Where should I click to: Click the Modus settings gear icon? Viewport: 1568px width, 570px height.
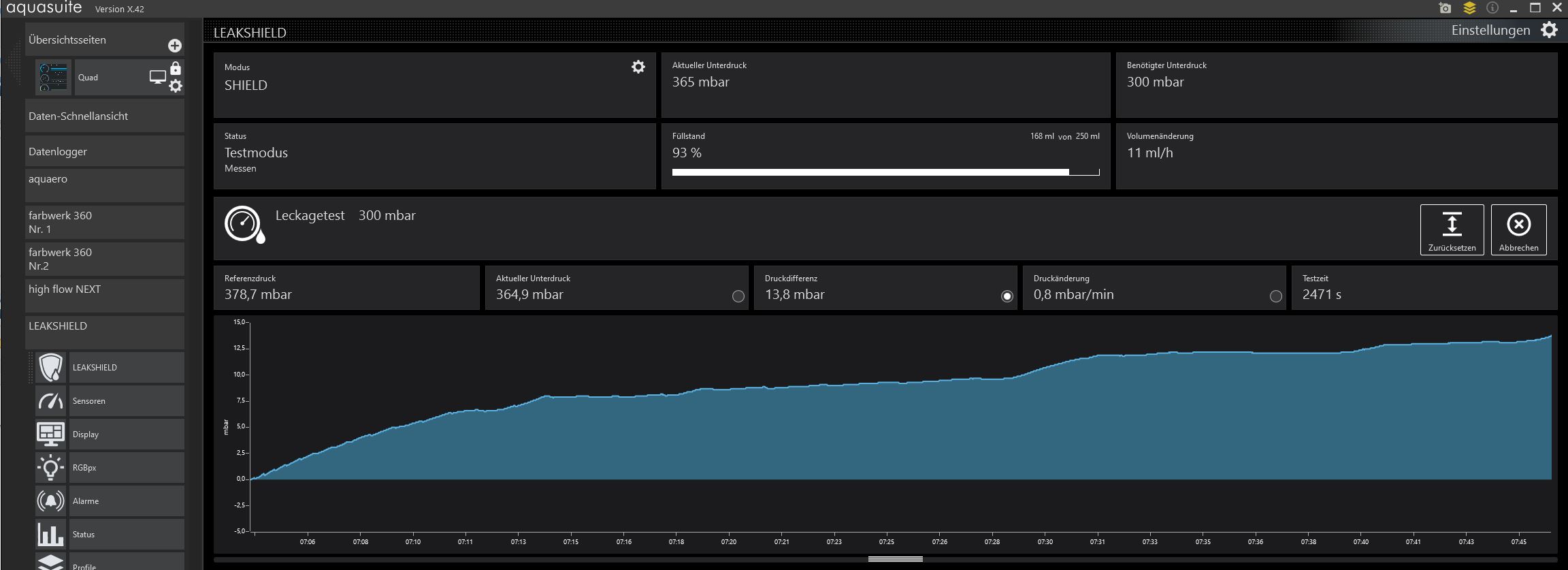[x=638, y=67]
